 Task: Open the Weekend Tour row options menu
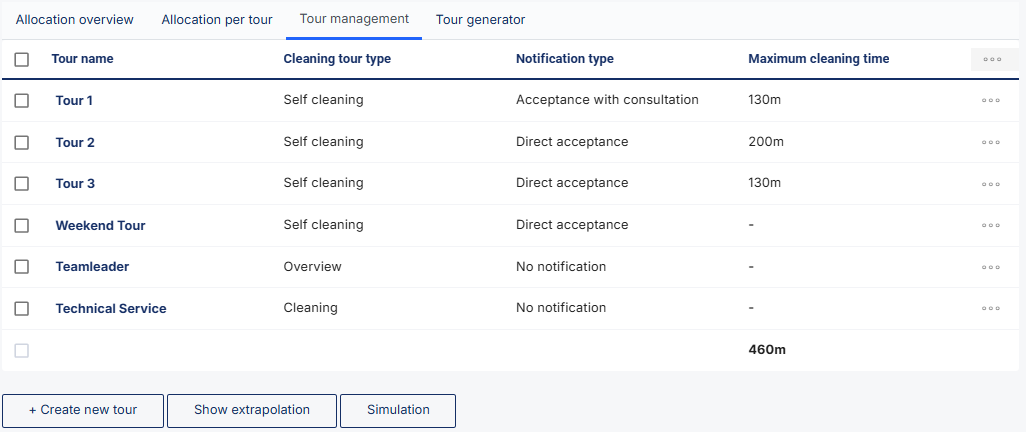tap(991, 226)
